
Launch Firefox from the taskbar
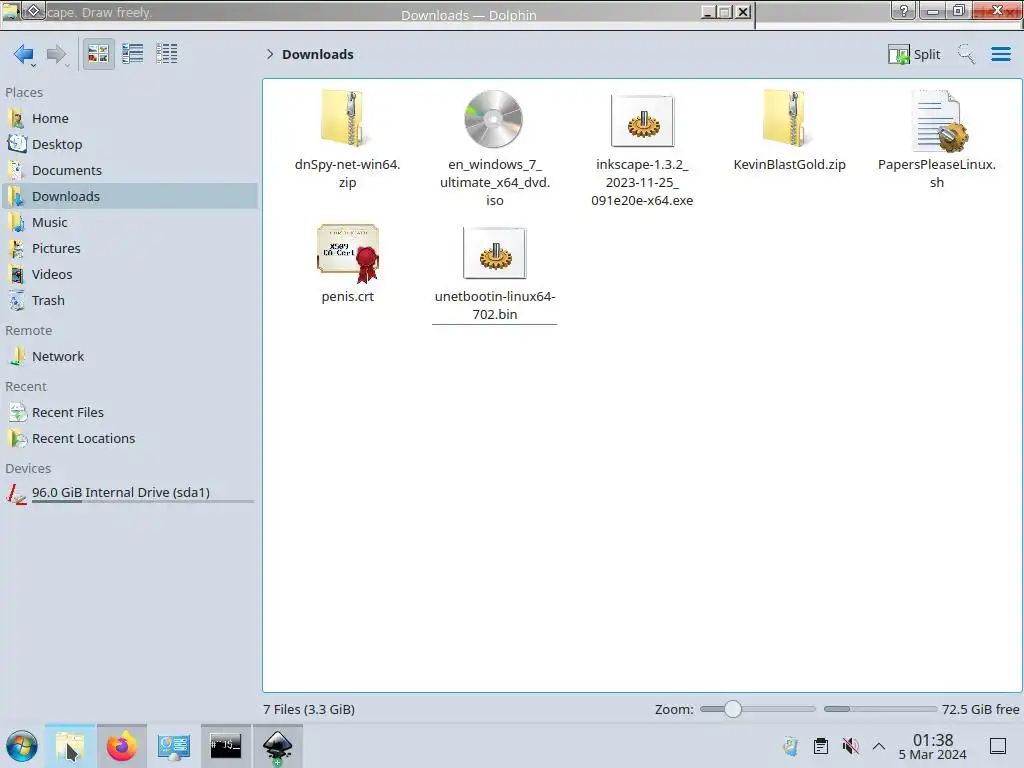click(122, 746)
